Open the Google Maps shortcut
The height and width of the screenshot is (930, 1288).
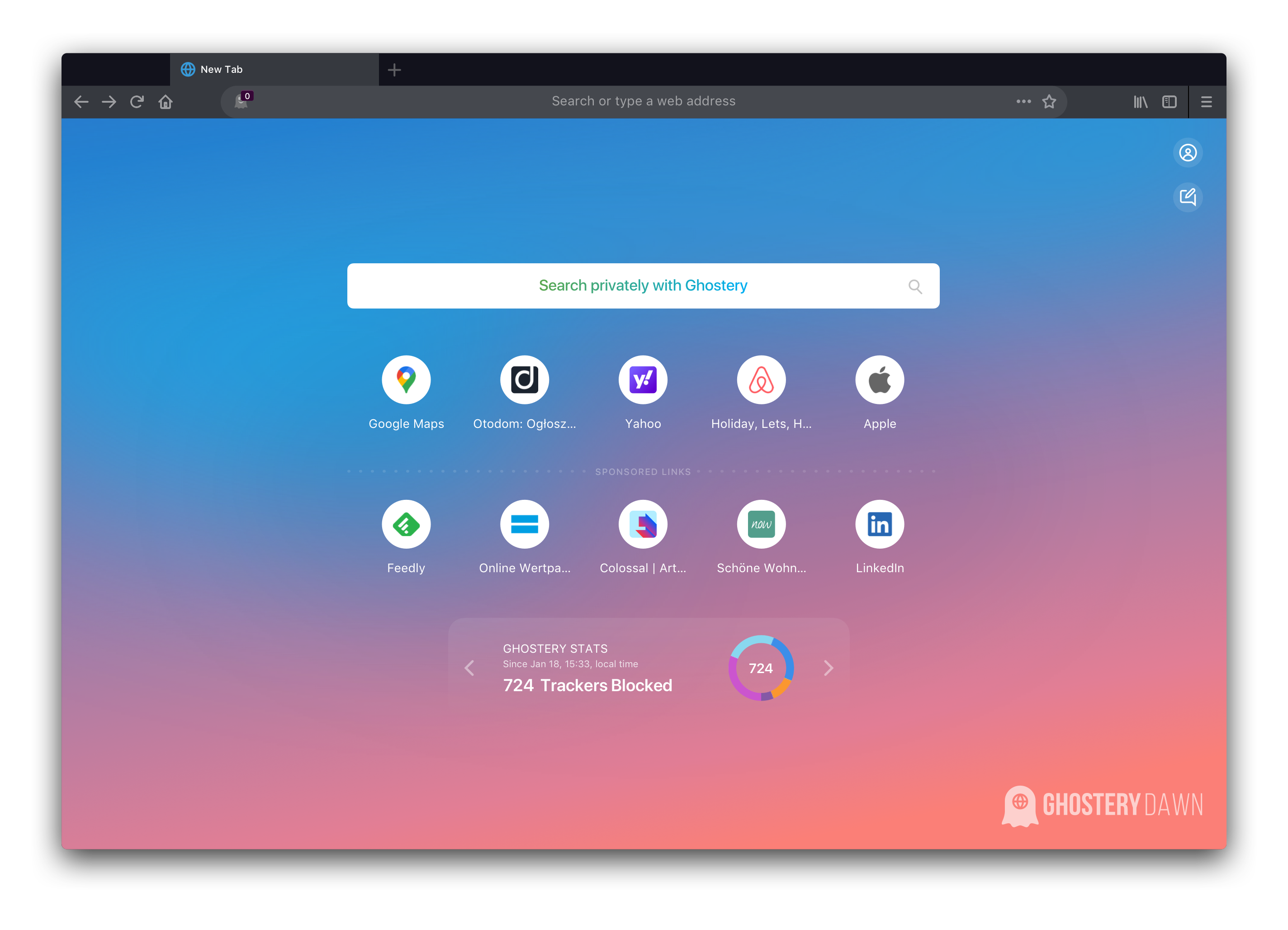pyautogui.click(x=406, y=380)
